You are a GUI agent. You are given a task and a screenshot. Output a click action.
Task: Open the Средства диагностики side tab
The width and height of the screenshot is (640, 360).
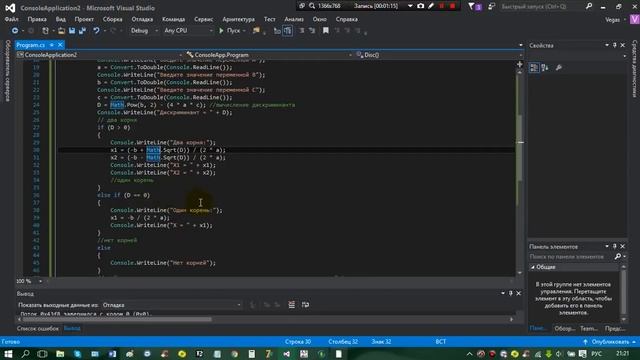click(x=635, y=69)
